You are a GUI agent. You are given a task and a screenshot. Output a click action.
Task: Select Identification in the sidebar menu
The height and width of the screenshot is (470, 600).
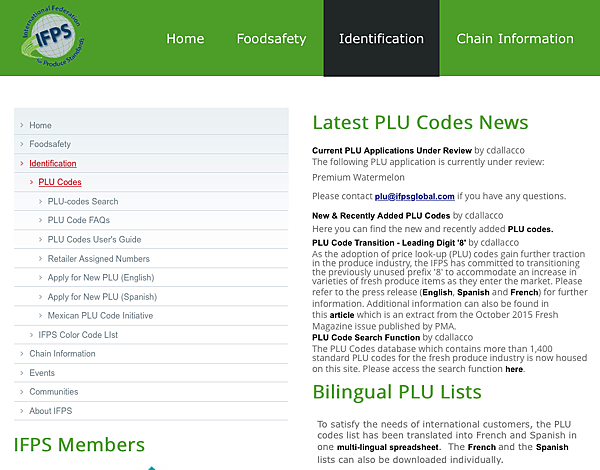point(53,163)
